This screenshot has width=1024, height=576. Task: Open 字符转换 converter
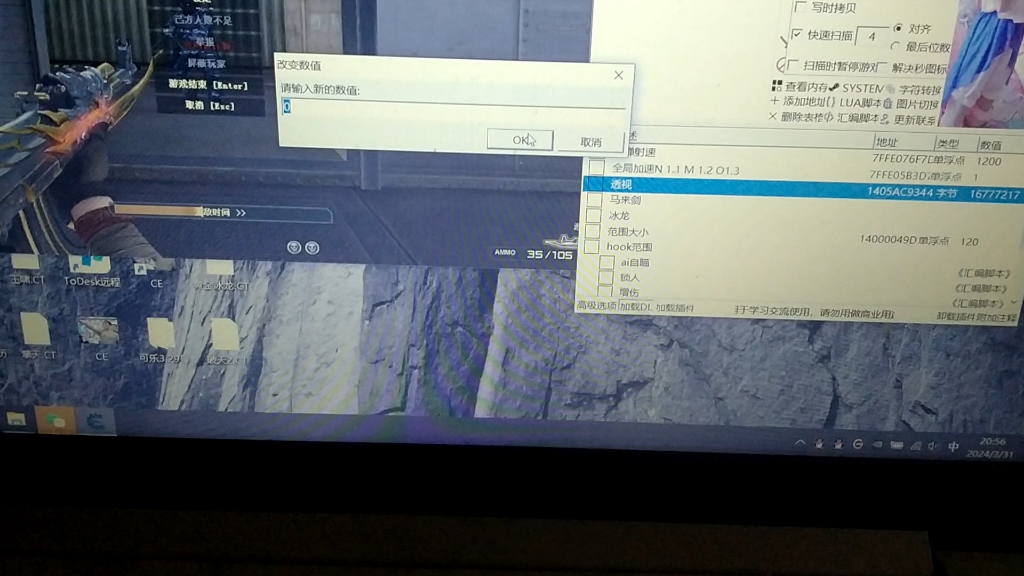click(914, 89)
